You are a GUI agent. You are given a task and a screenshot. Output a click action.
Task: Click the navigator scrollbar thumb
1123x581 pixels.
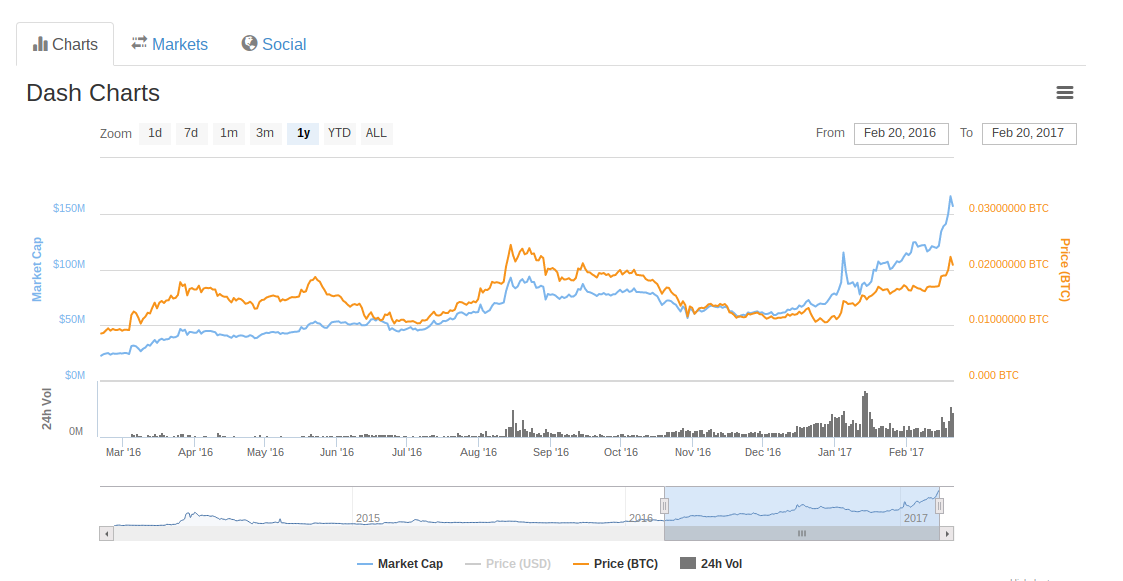pos(801,534)
